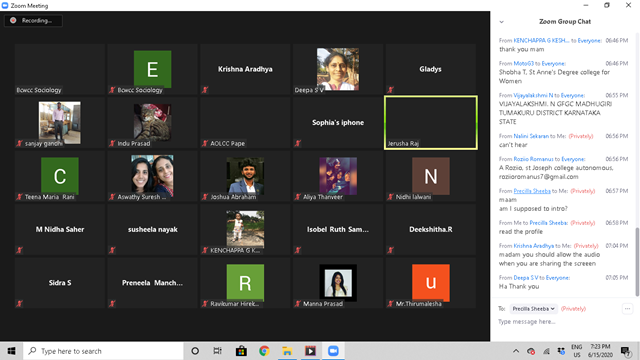Click sender name Vijayalakshmi N in chat

[x=533, y=96]
